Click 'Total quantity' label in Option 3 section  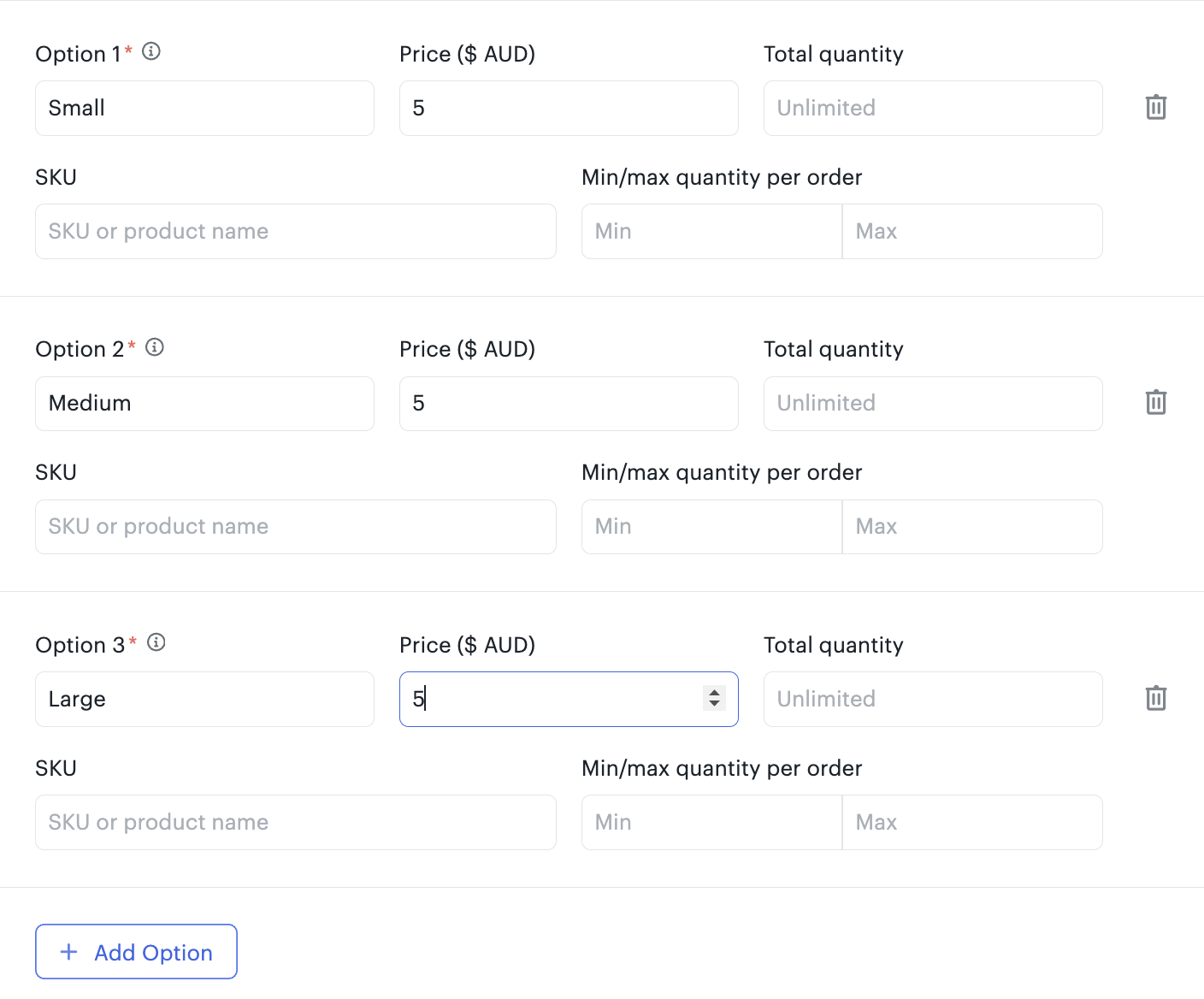pyautogui.click(x=834, y=645)
